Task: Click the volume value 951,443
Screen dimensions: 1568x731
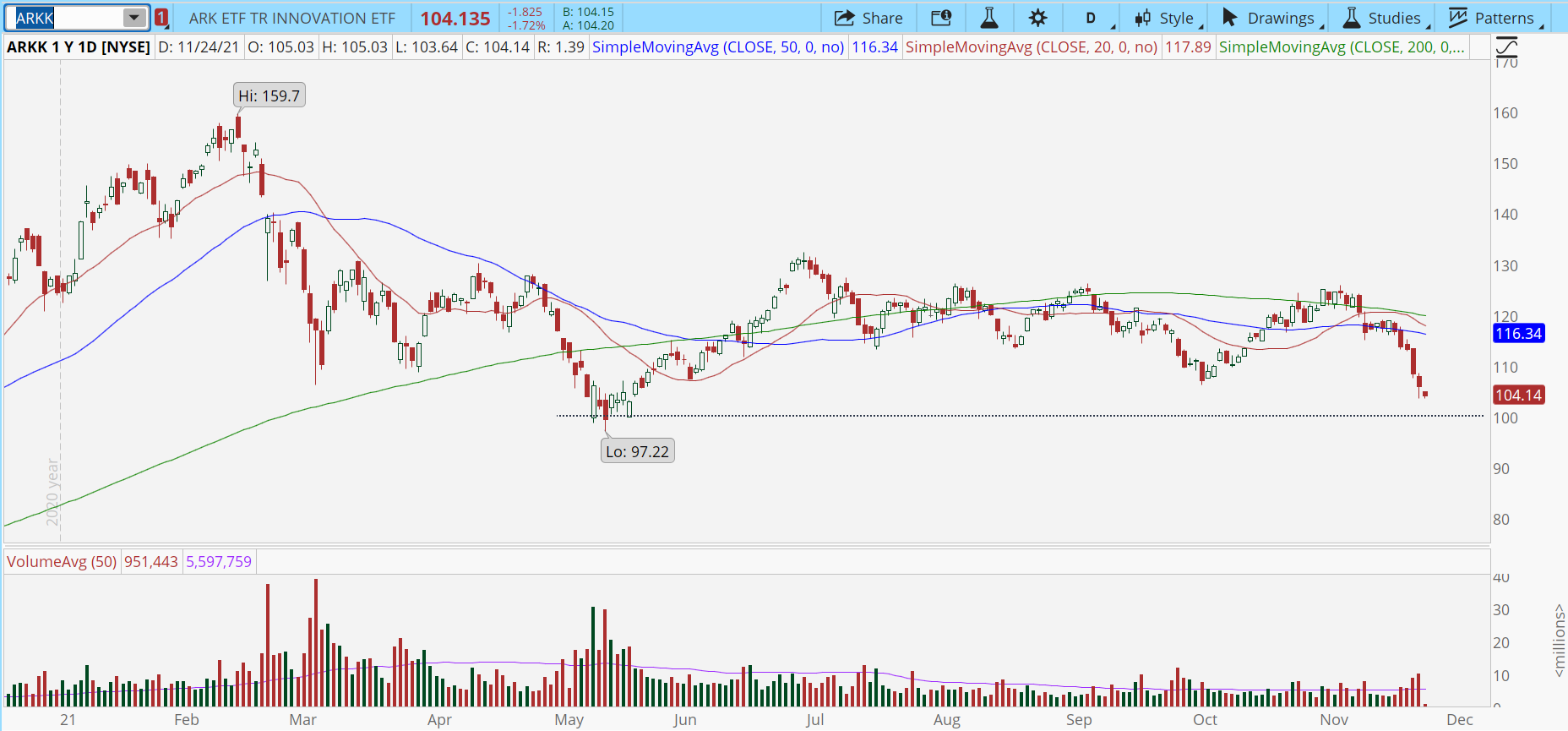Action: 151,562
